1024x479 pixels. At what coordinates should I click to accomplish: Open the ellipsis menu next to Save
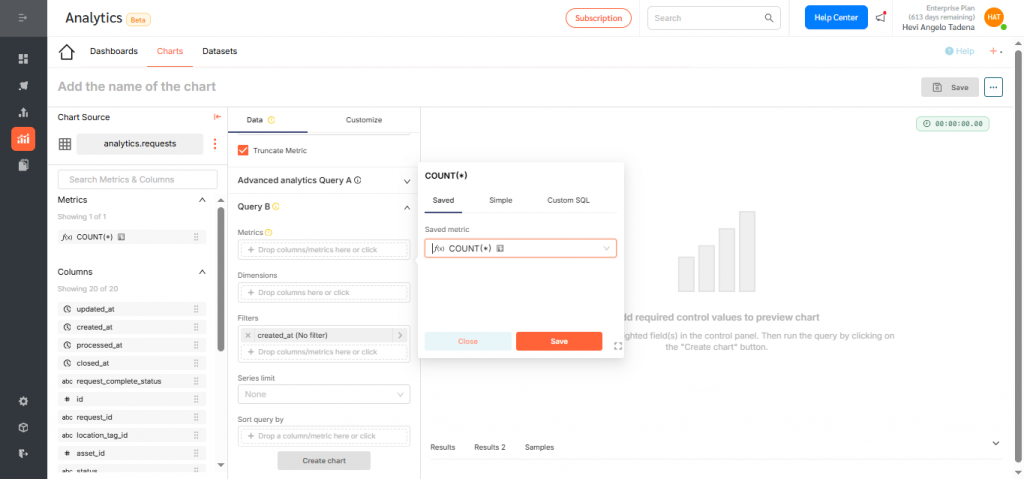(993, 87)
